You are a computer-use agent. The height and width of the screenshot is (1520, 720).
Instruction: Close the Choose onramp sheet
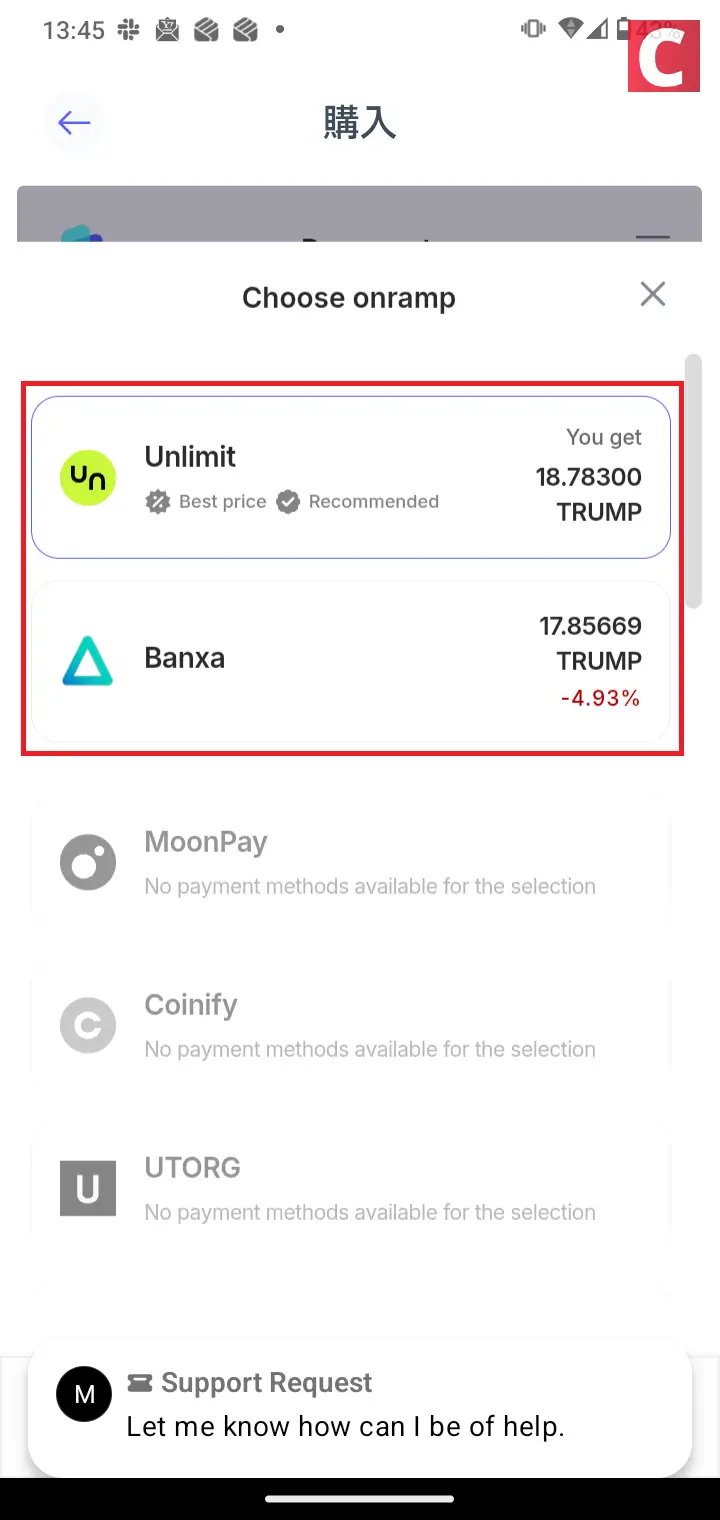653,294
